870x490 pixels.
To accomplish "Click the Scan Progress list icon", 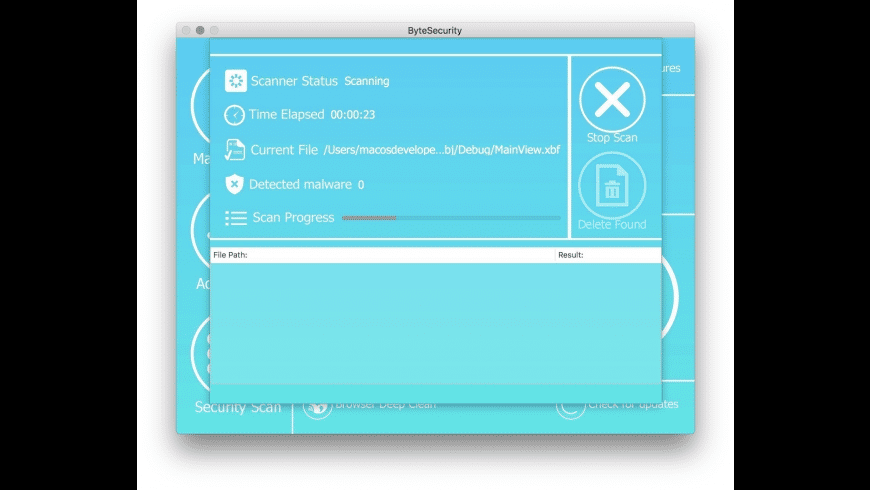I will coord(236,218).
